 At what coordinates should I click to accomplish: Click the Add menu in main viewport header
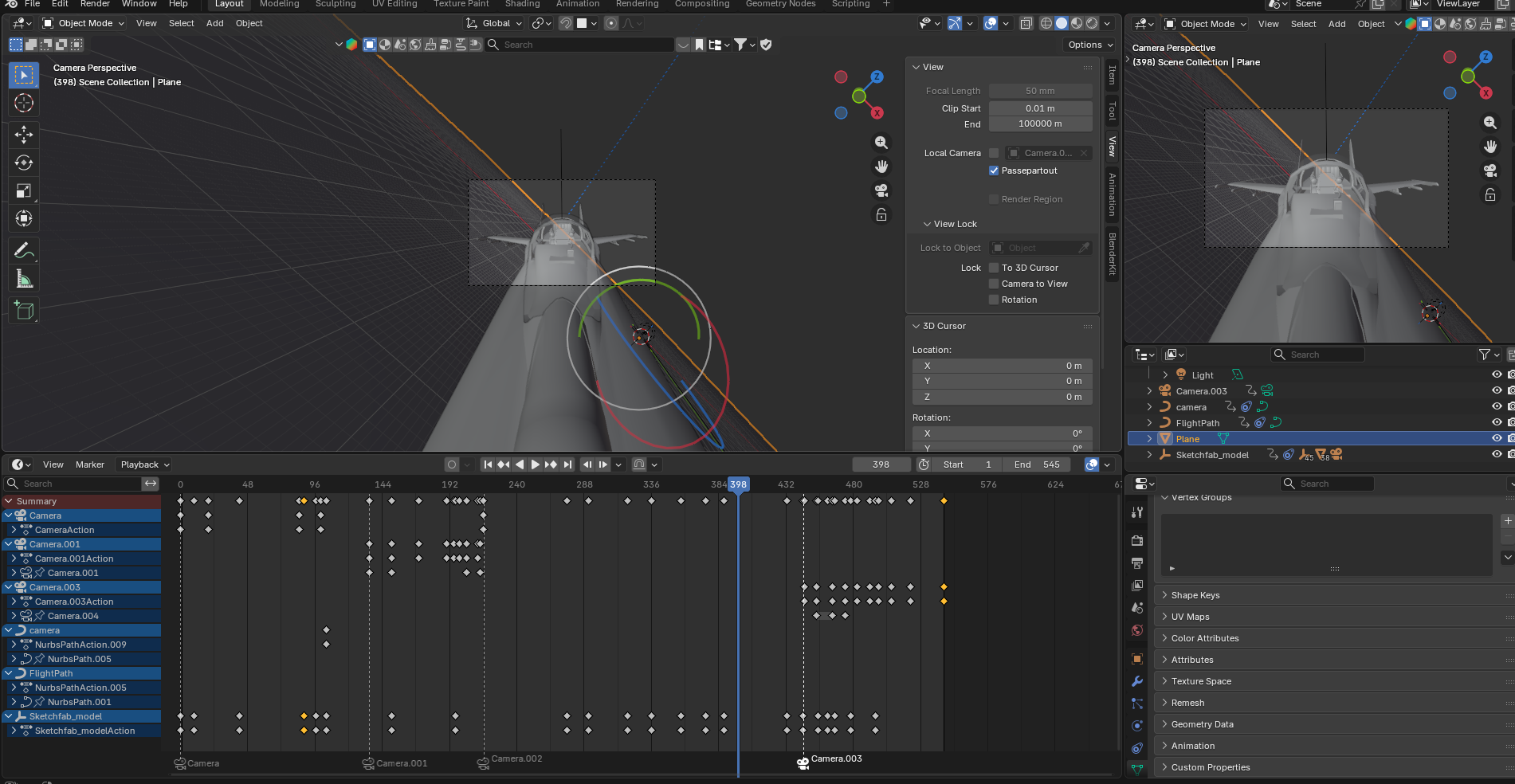point(215,23)
